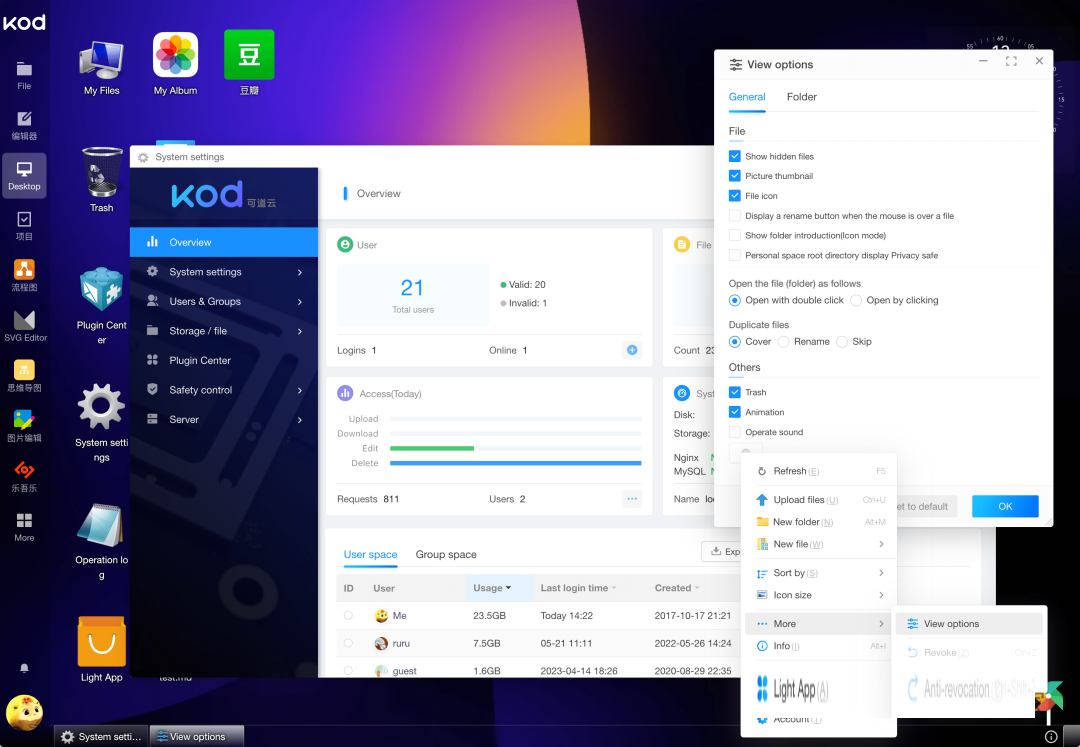Open Operation log desktop icon
Screen dimensions: 1080x747
(102, 542)
